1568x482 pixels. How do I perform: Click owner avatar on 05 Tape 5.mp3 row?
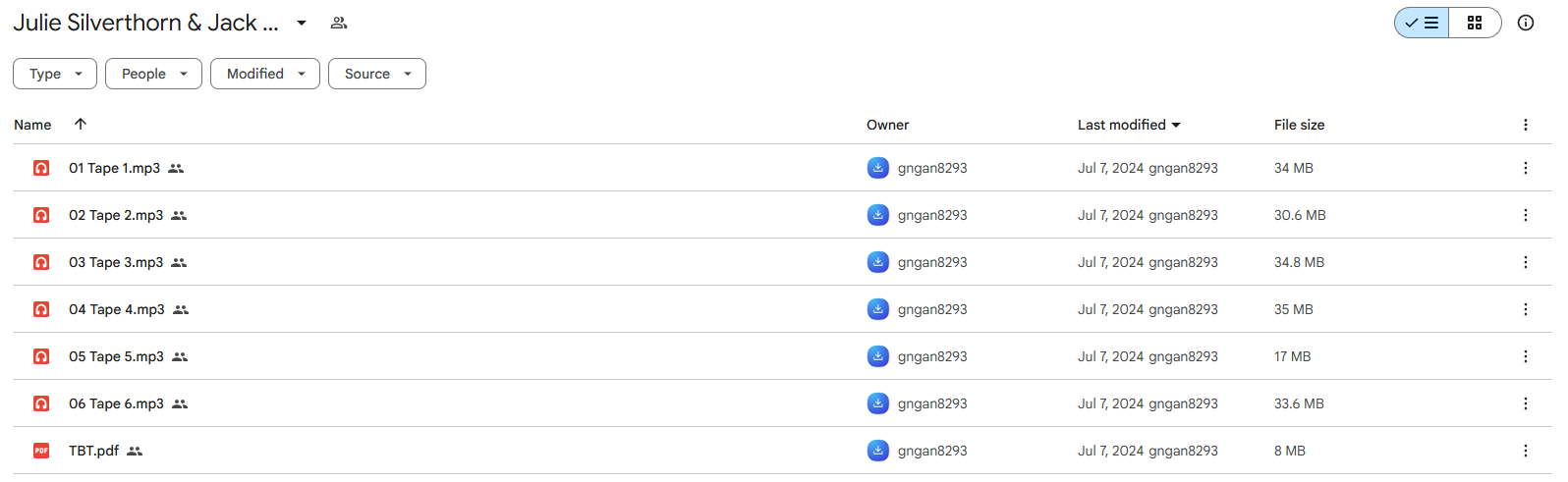tap(878, 356)
